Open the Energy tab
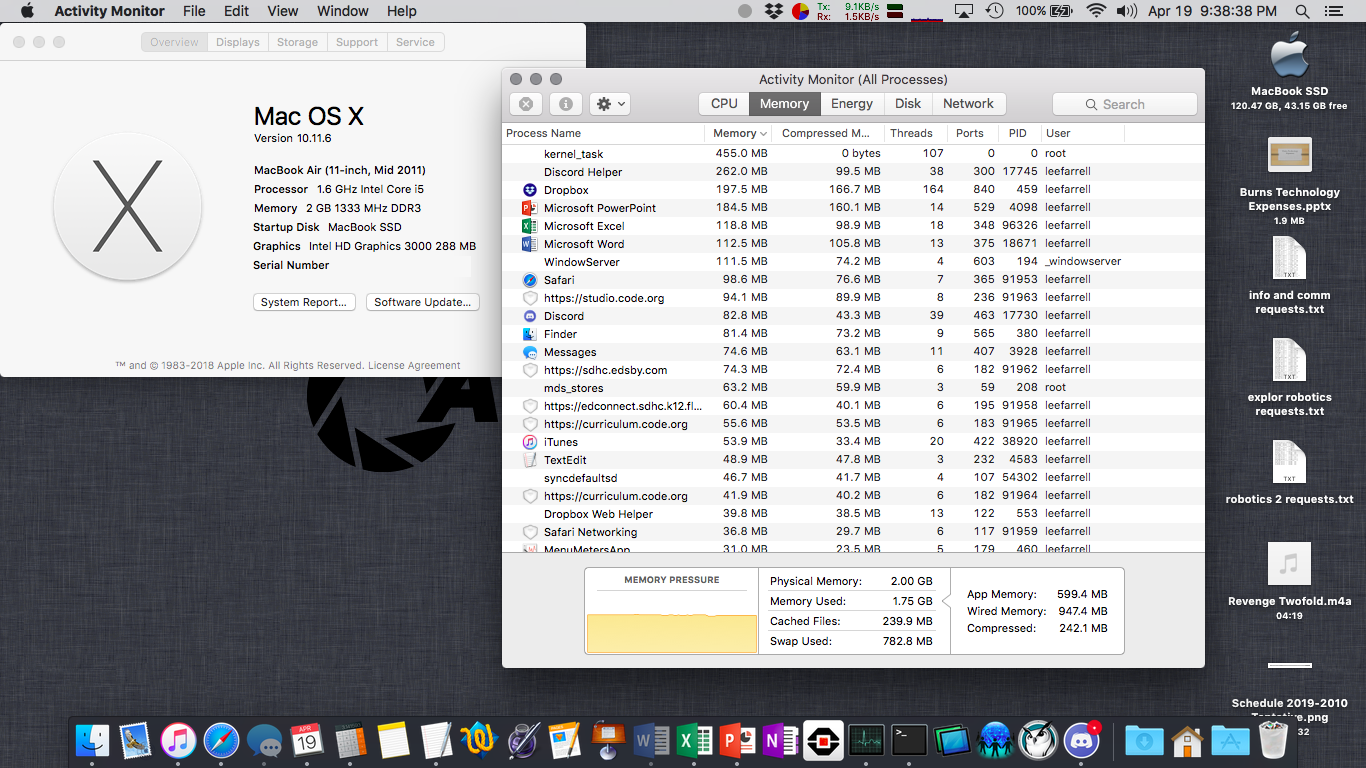Screen dimensions: 1366x768 point(852,104)
